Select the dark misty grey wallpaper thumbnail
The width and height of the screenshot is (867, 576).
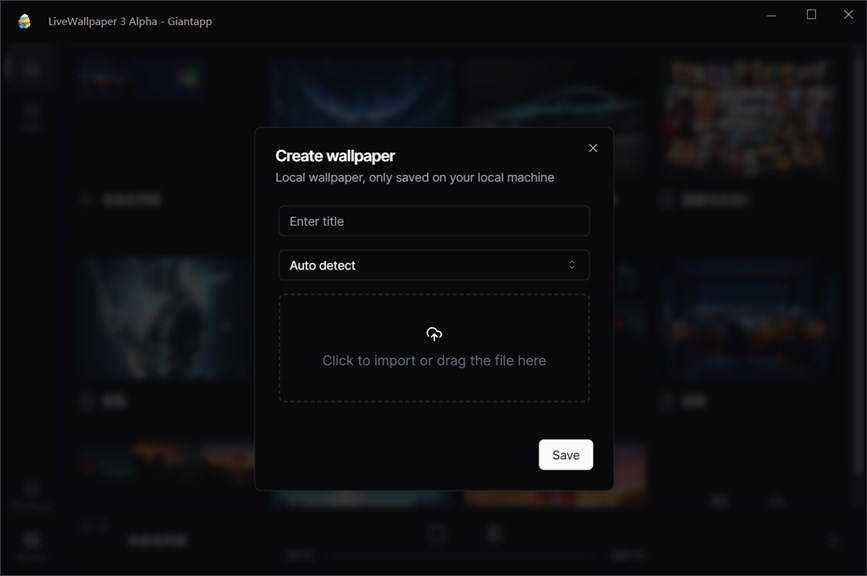pos(166,320)
